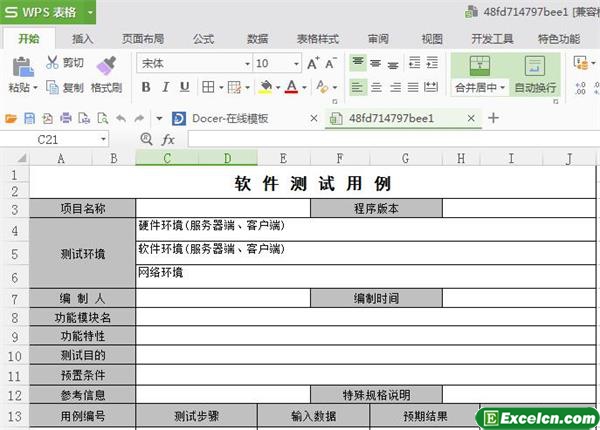
Task: Click inside the formula bar input
Action: pyautogui.click(x=393, y=140)
